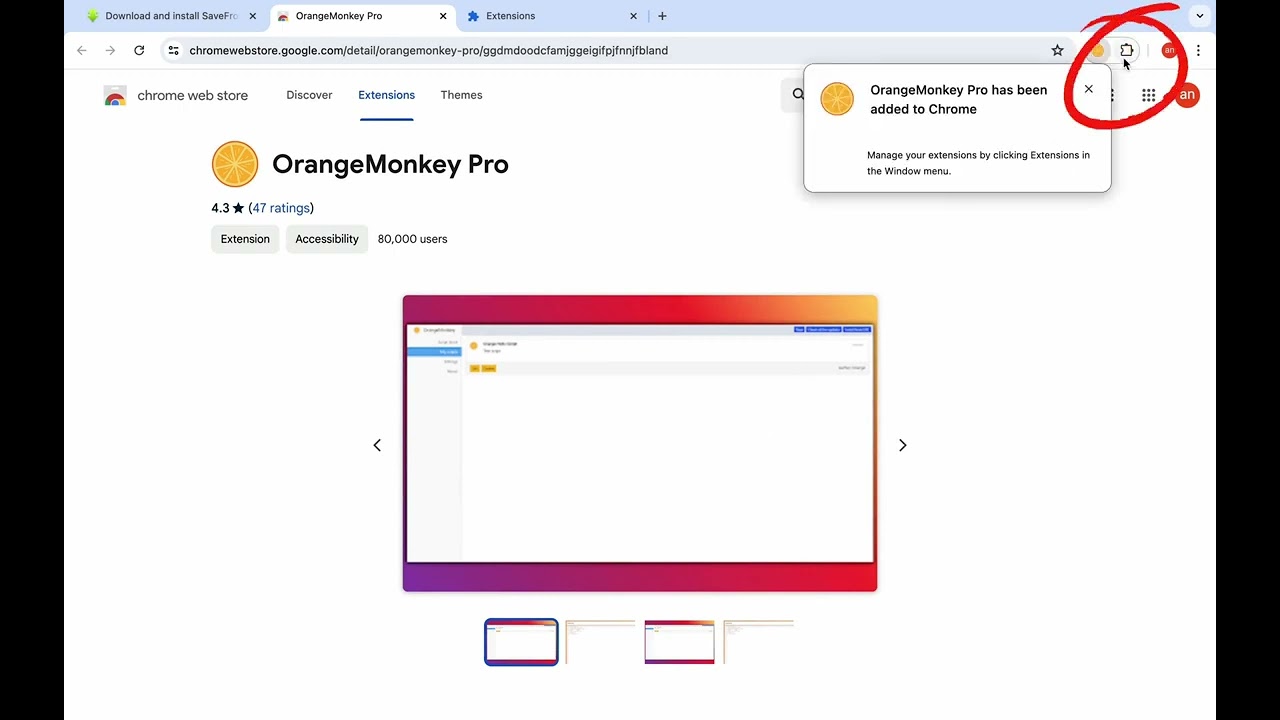Select the third screenshot thumbnail
This screenshot has height=720, width=1280.
[x=680, y=642]
